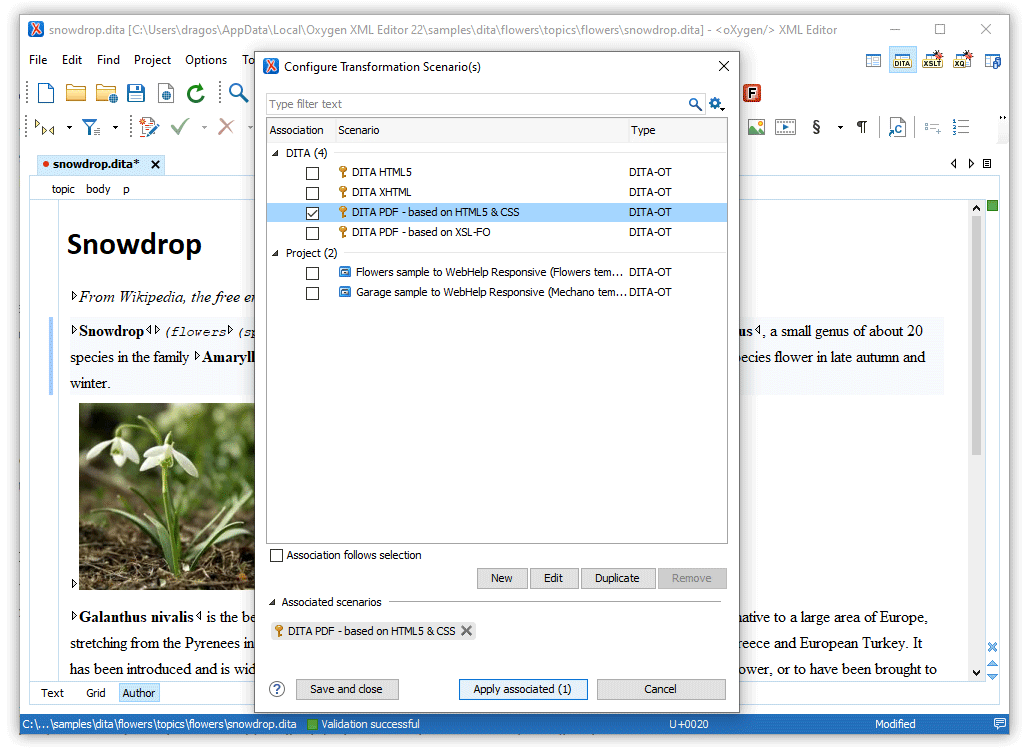This screenshot has height=750, width=1030.
Task: Insert image via the picture icon
Action: (756, 127)
